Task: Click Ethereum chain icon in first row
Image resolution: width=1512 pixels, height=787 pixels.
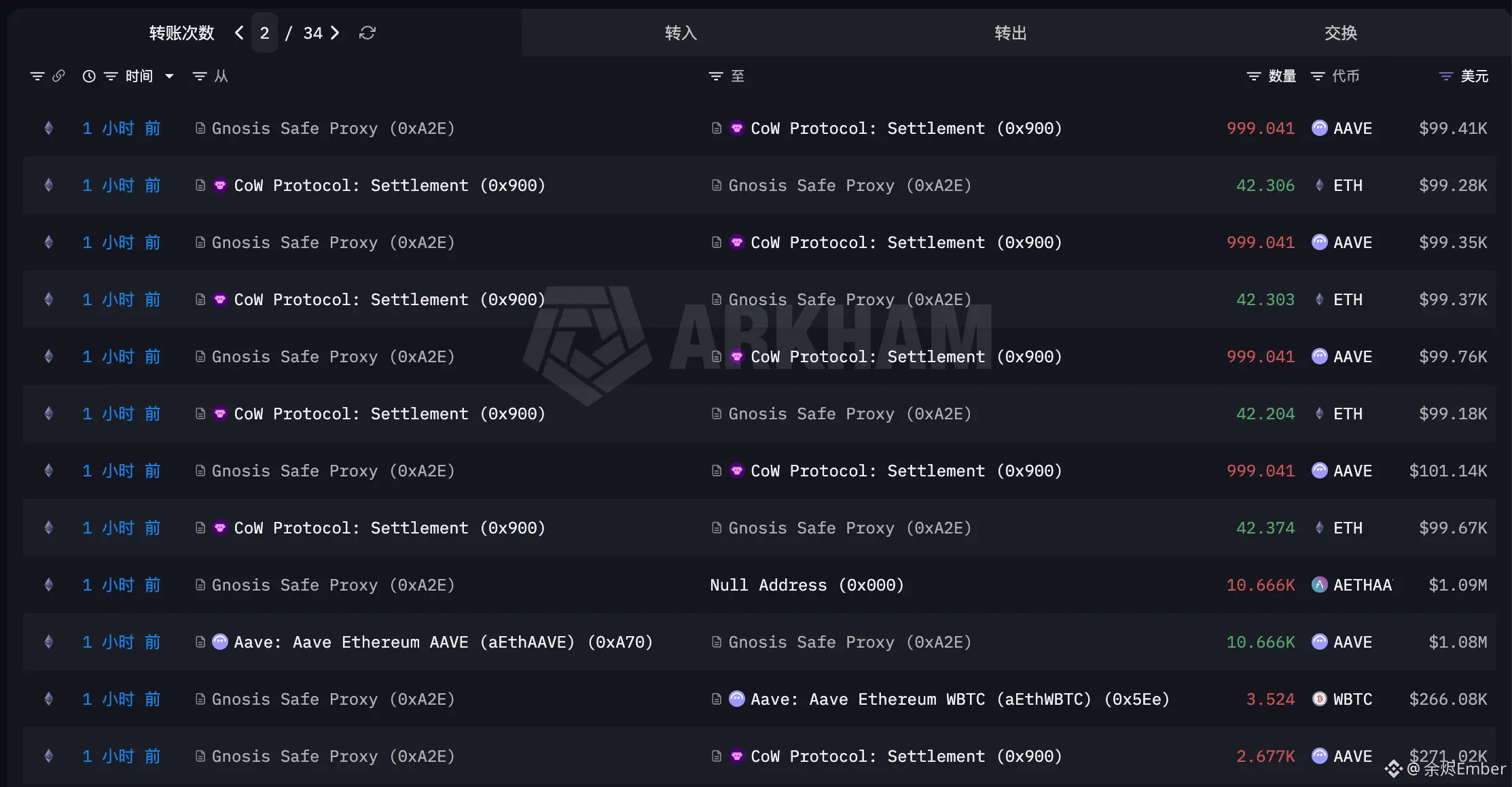Action: click(49, 128)
